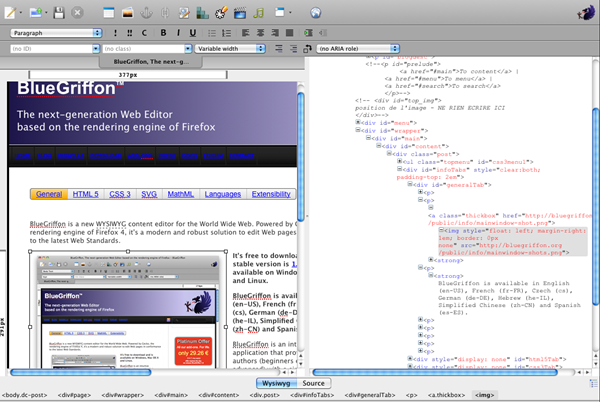Switch to Source view

(x=313, y=383)
